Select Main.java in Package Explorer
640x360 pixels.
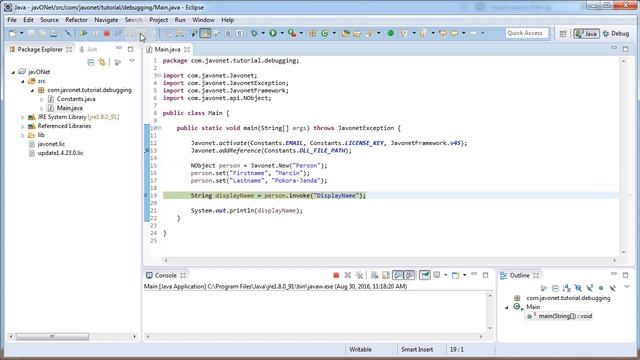(x=69, y=108)
